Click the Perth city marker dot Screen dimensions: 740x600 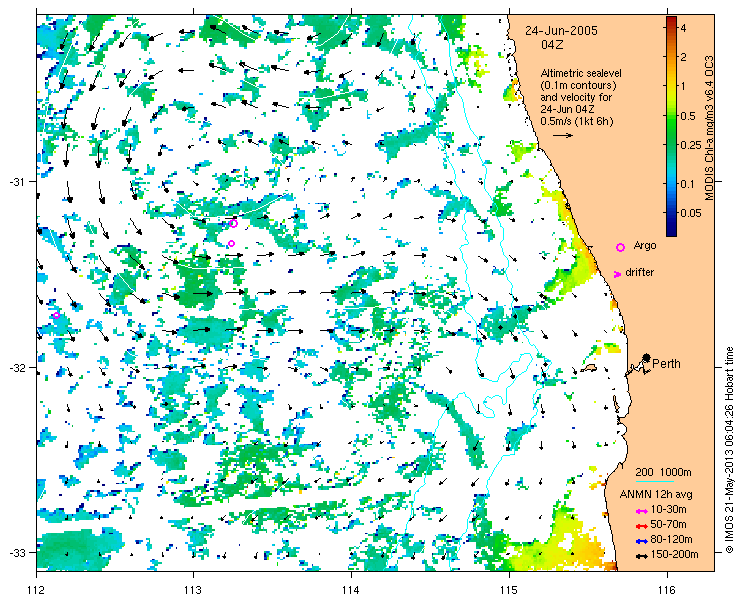647,357
